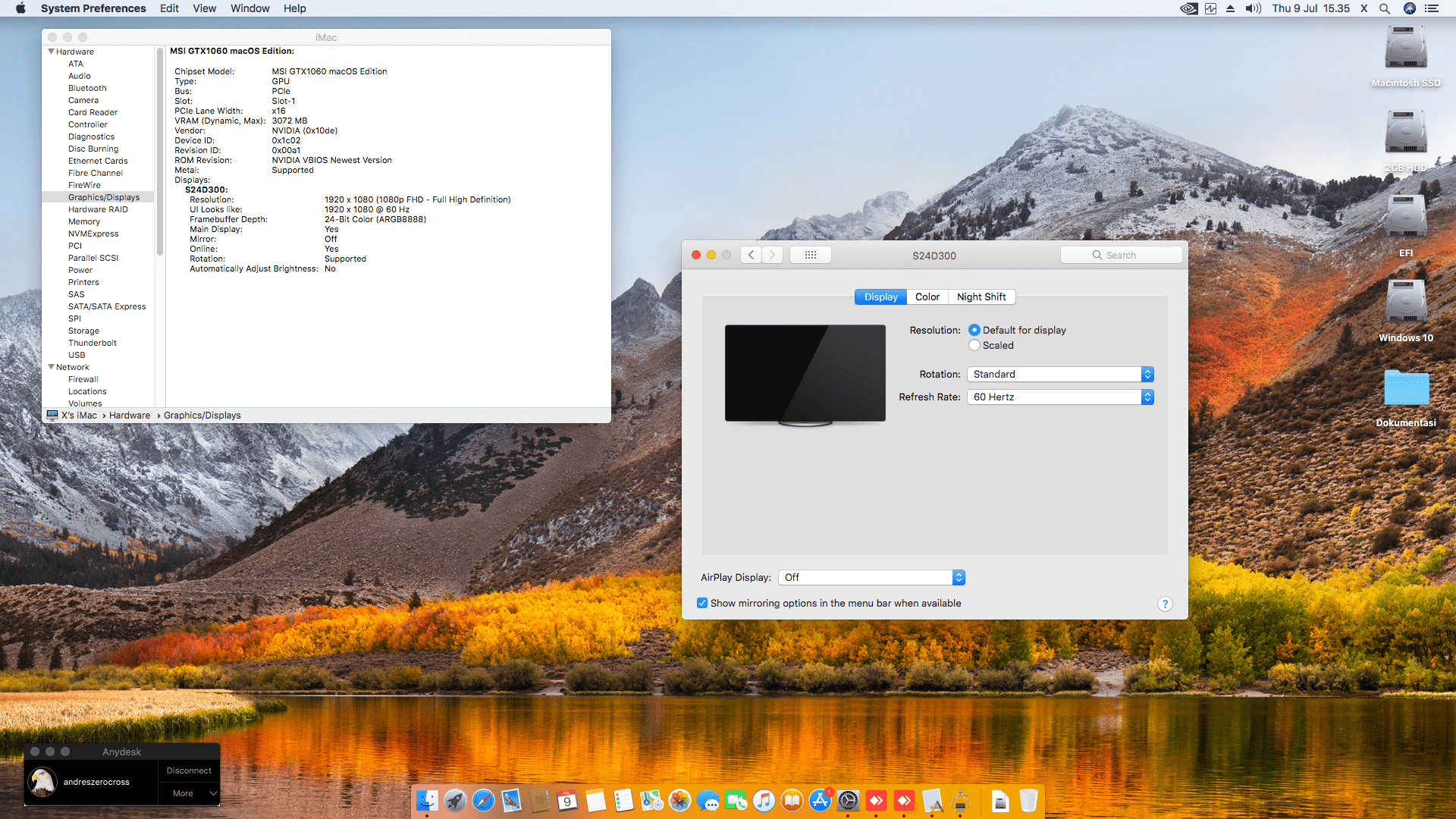Click the System Preferences Search field

(1121, 255)
